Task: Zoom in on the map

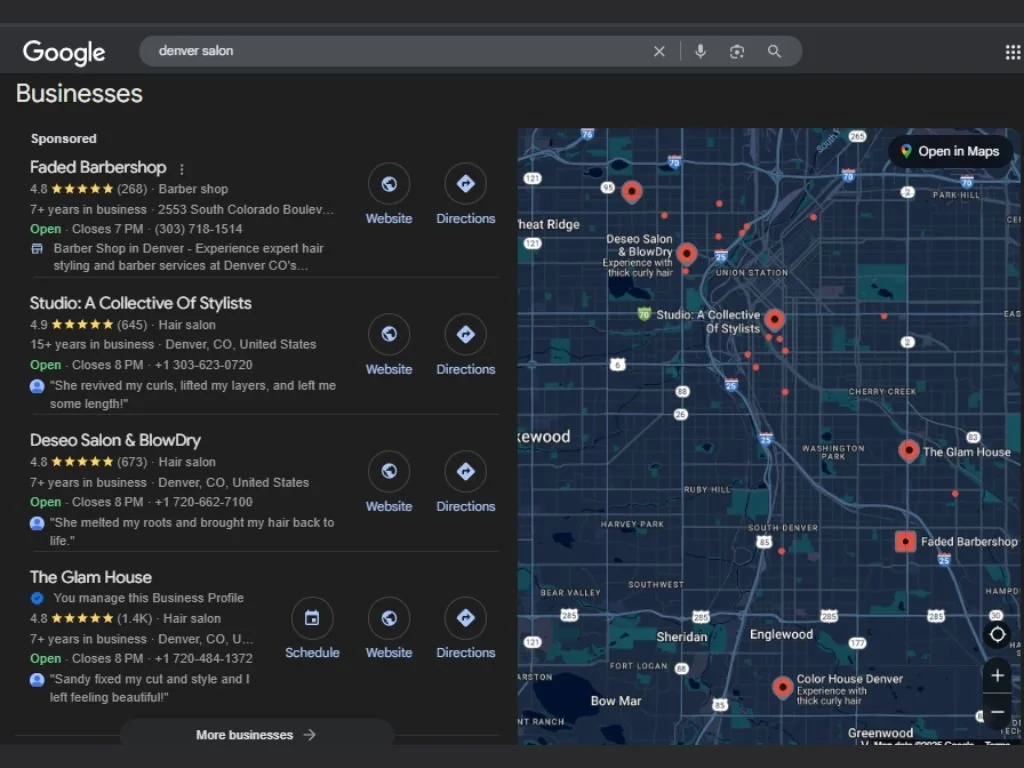Action: pyautogui.click(x=997, y=675)
